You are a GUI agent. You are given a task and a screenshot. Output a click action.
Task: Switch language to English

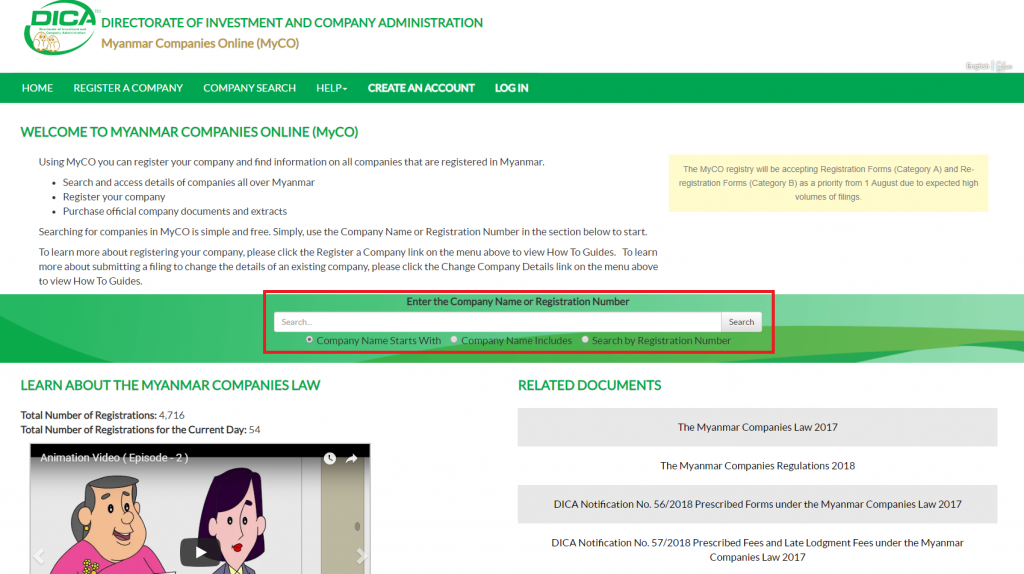978,66
